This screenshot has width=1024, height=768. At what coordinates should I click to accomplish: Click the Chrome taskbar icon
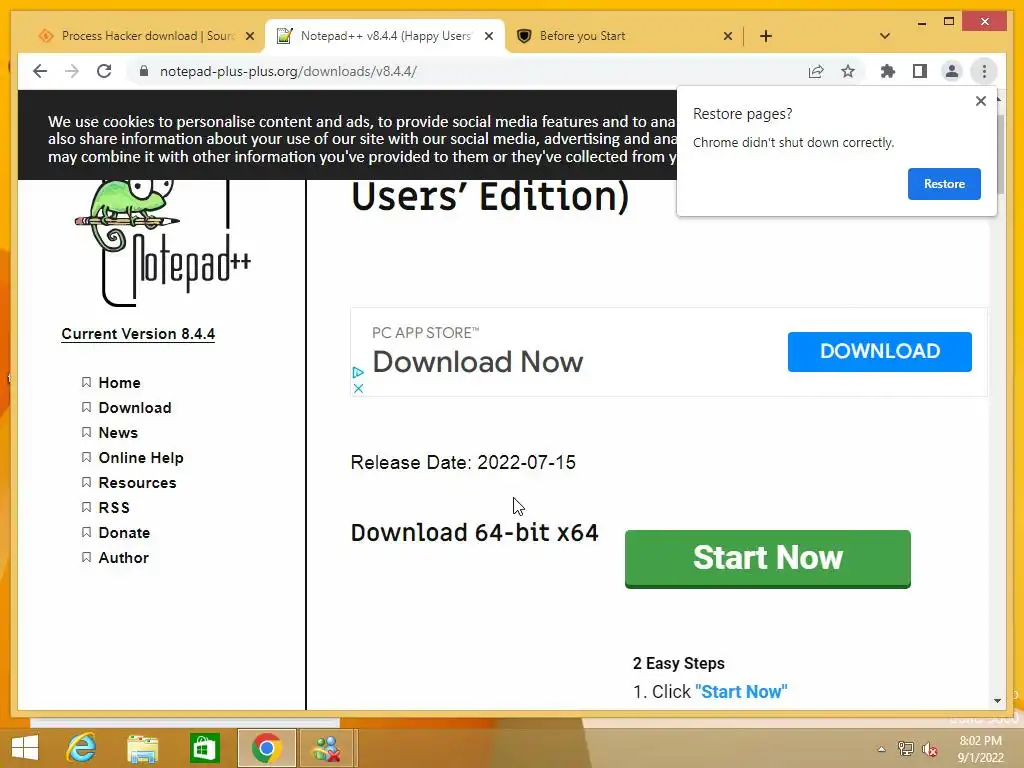[266, 748]
